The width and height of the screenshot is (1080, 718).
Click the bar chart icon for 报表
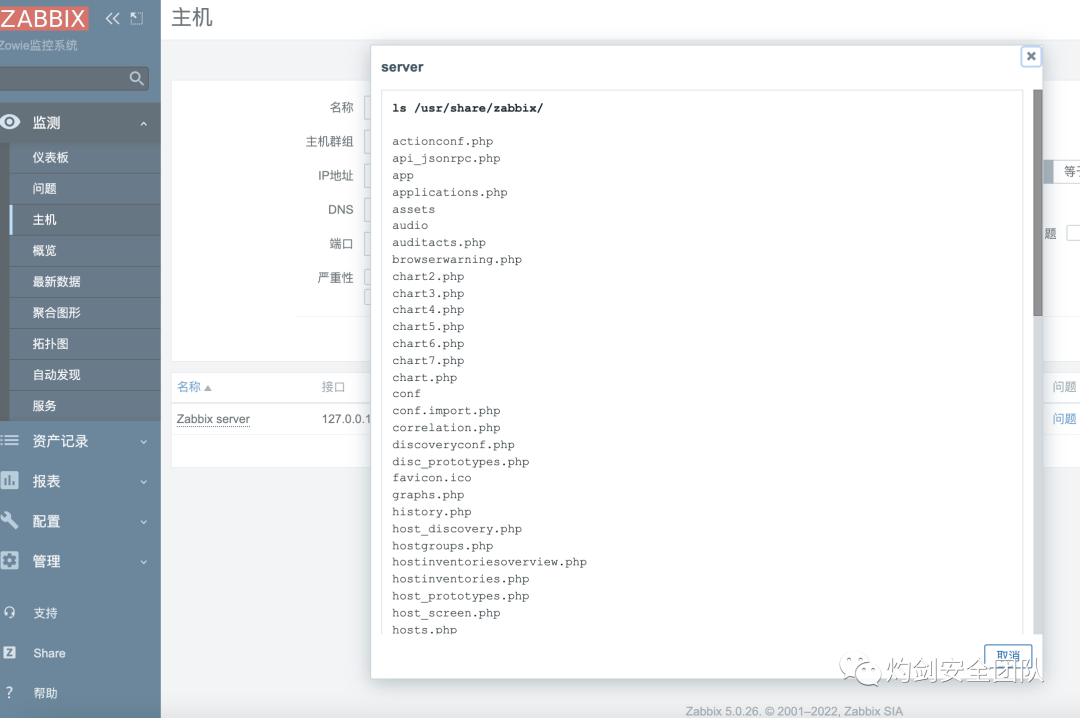(x=10, y=480)
